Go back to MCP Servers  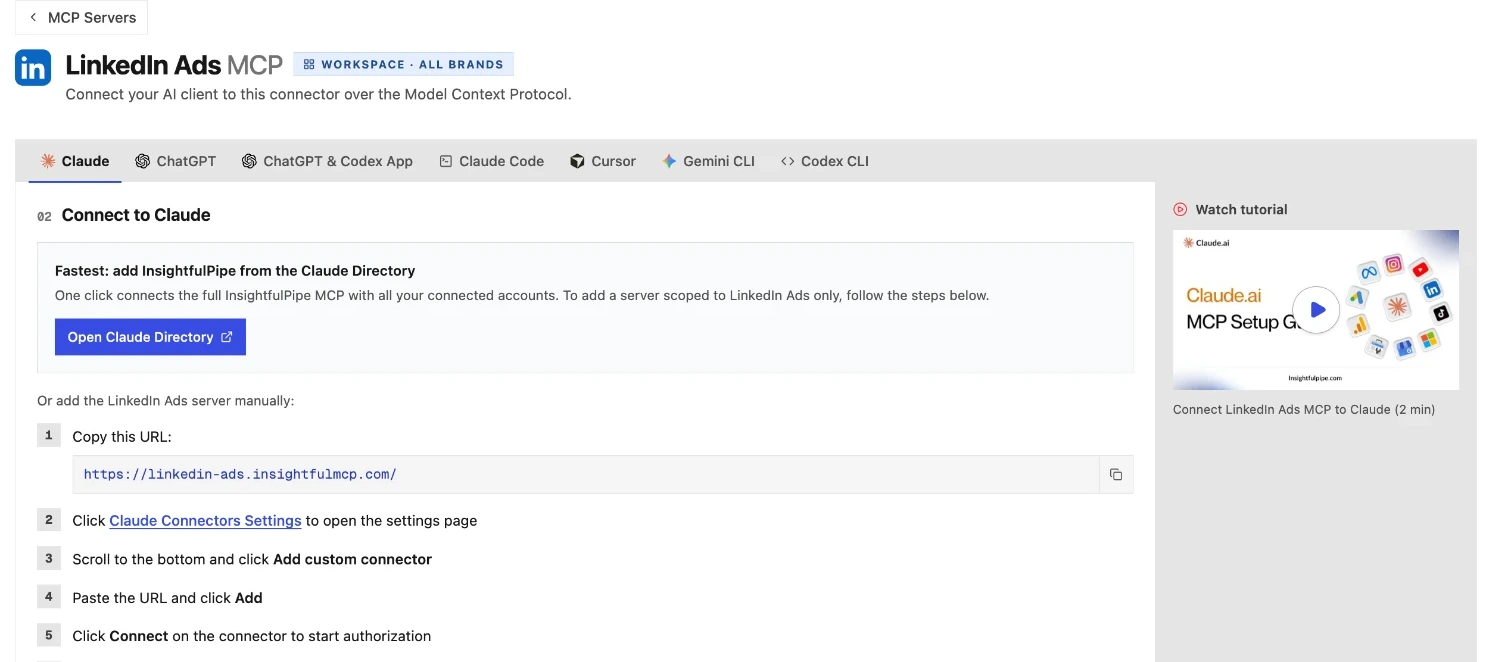pos(81,18)
